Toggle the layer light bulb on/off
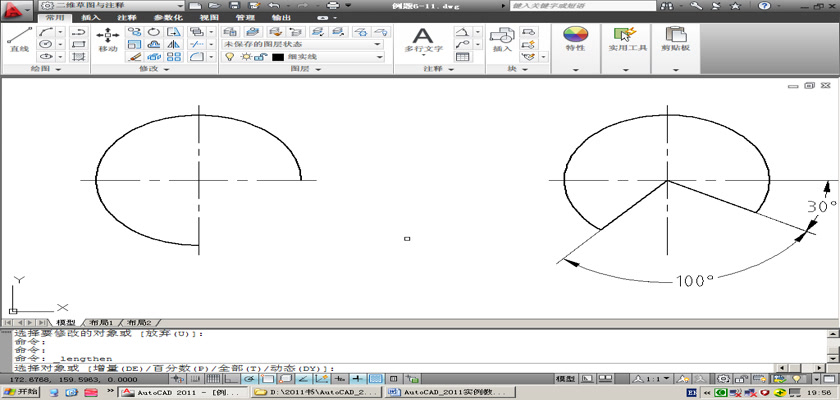The image size is (840, 400). pyautogui.click(x=229, y=57)
